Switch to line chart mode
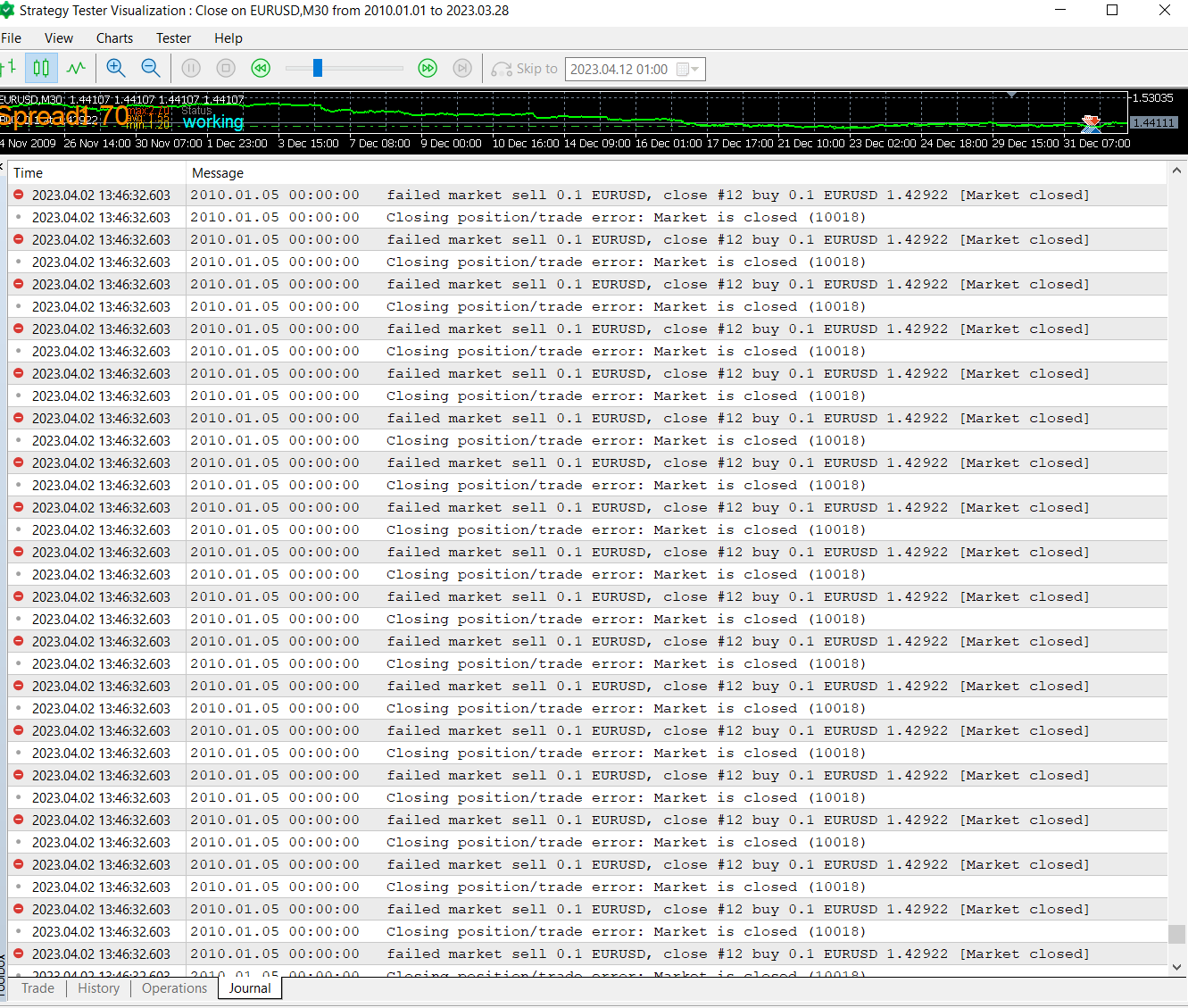Viewport: 1188px width, 1008px height. pyautogui.click(x=76, y=68)
